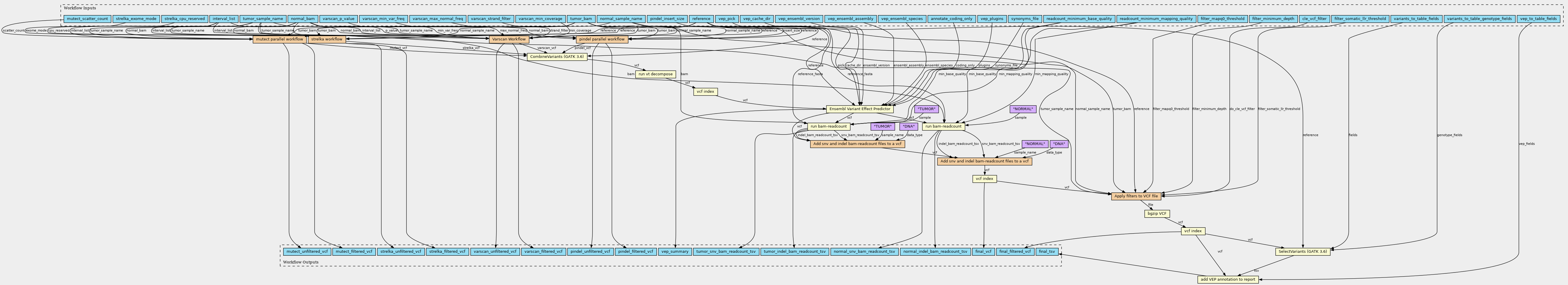
Task: Select the varscan_p_value input node
Action: click(338, 19)
